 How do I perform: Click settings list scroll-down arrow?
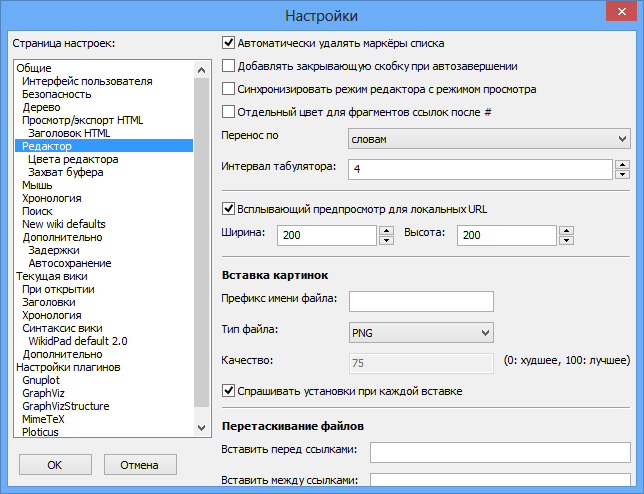(x=201, y=428)
